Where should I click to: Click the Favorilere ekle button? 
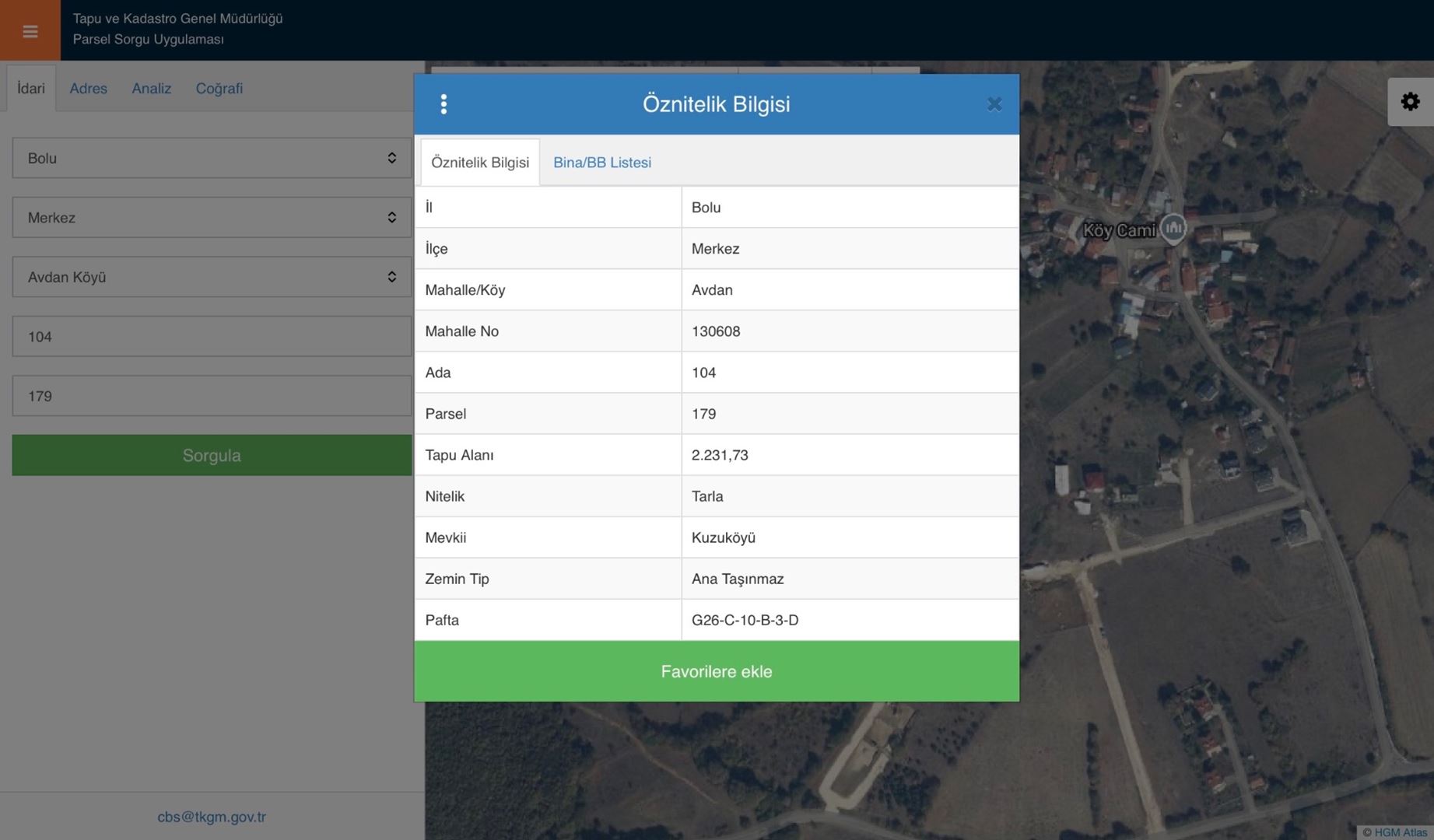tap(716, 671)
